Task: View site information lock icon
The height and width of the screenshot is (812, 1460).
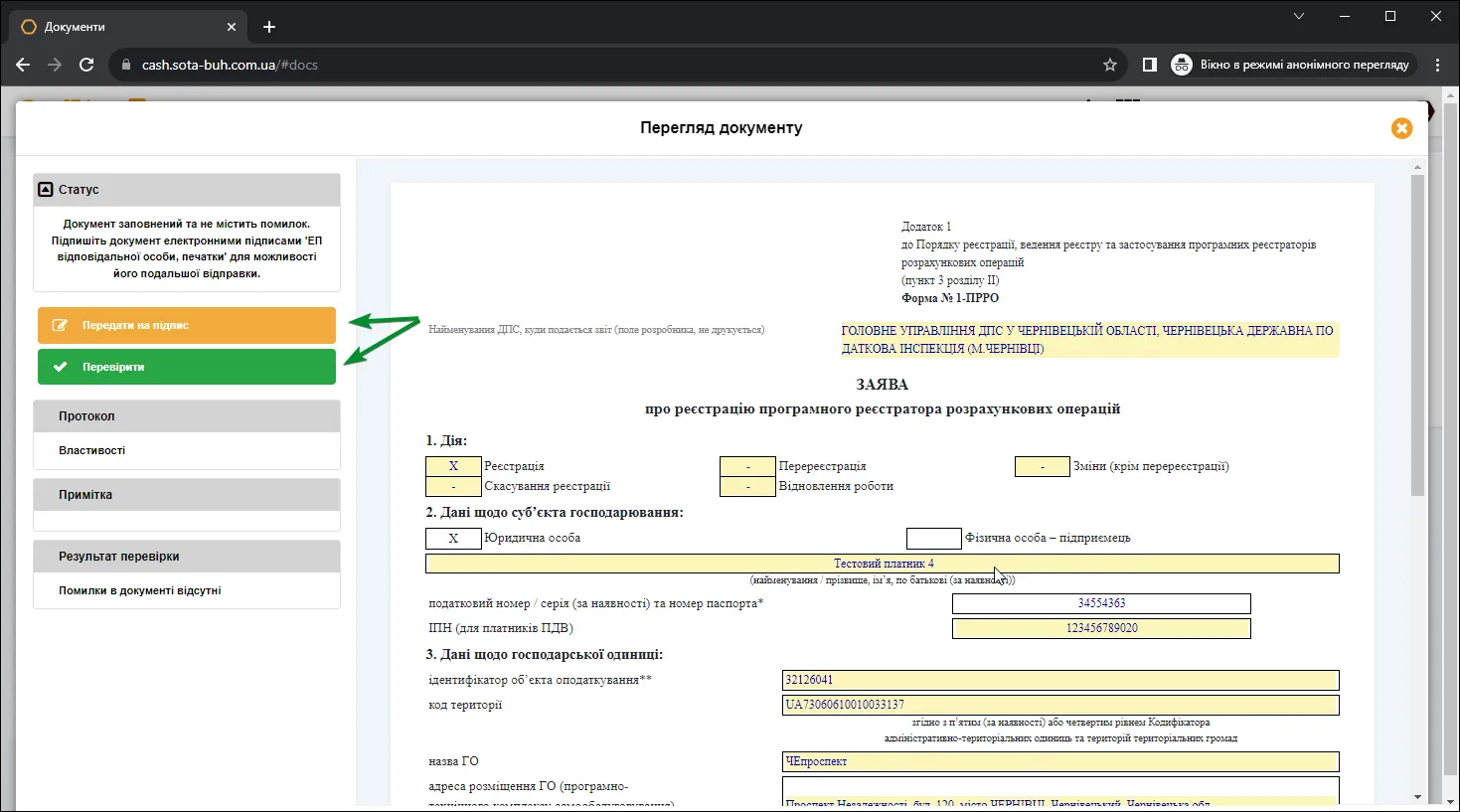Action: click(125, 65)
